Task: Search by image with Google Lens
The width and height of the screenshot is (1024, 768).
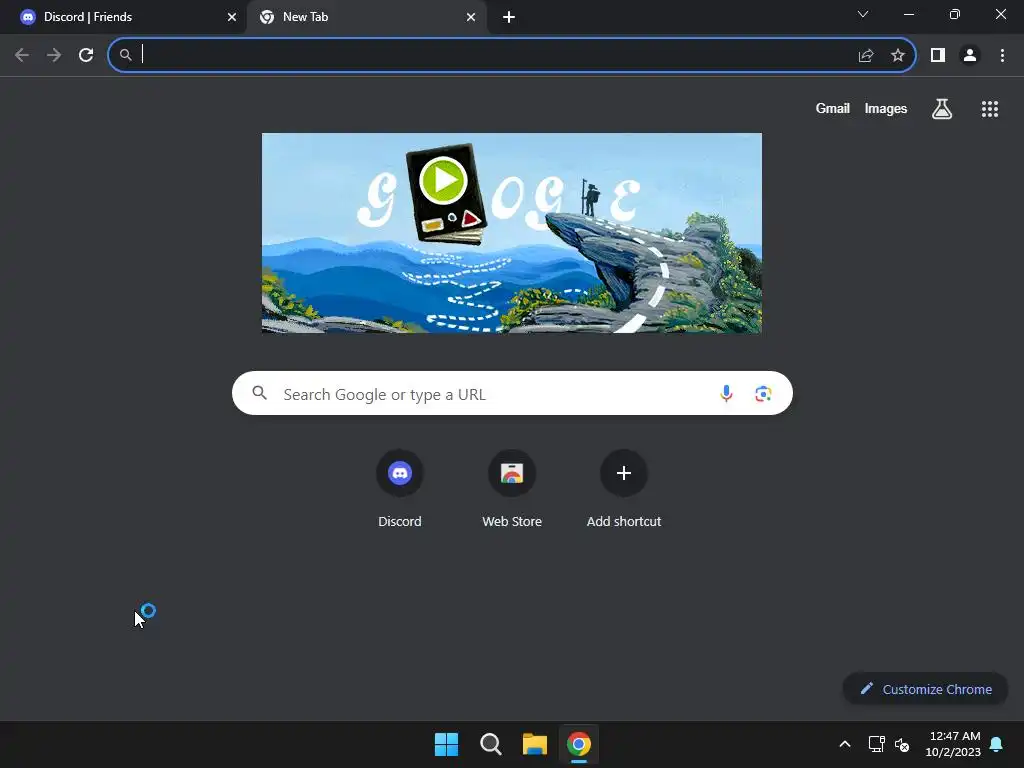Action: coord(763,394)
